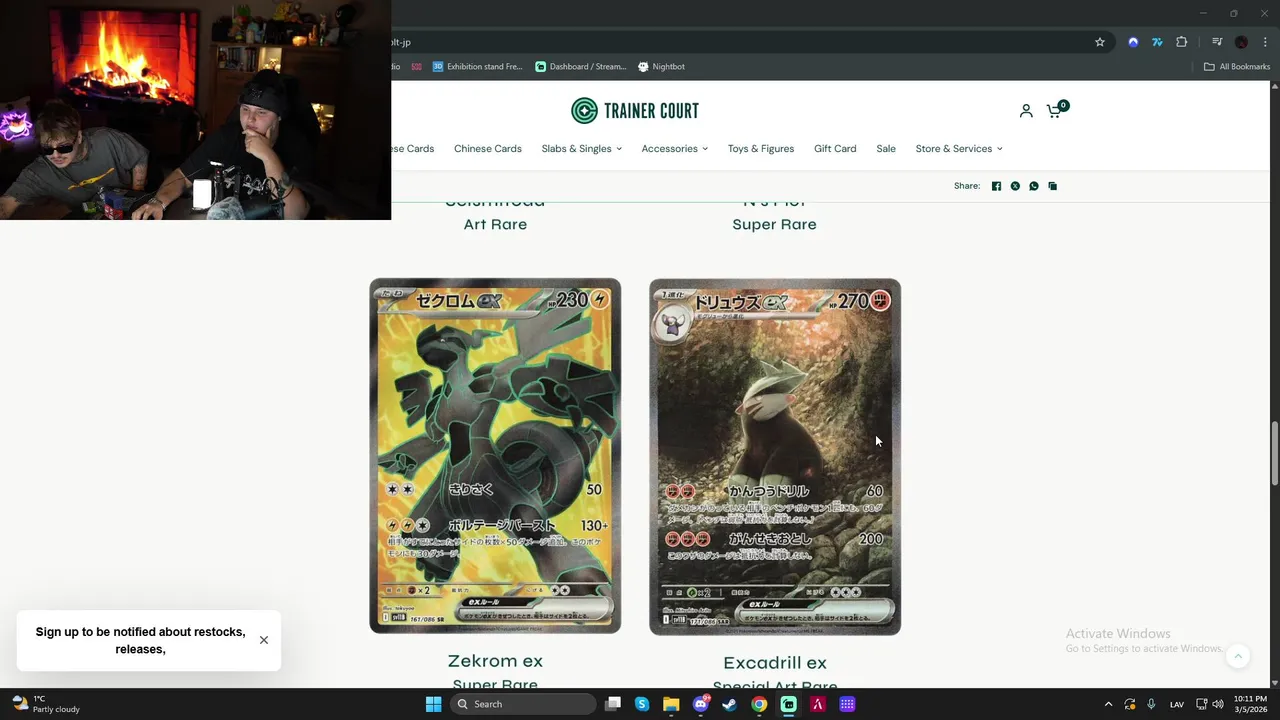The height and width of the screenshot is (720, 1280).
Task: Open Google Chrome from the taskbar
Action: pos(759,704)
